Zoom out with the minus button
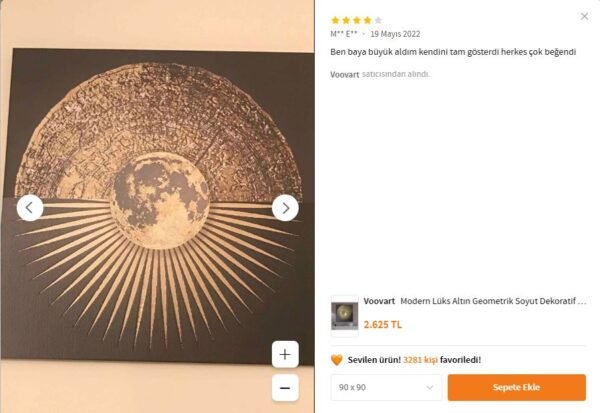Viewport: 600px width, 413px height. (x=285, y=386)
